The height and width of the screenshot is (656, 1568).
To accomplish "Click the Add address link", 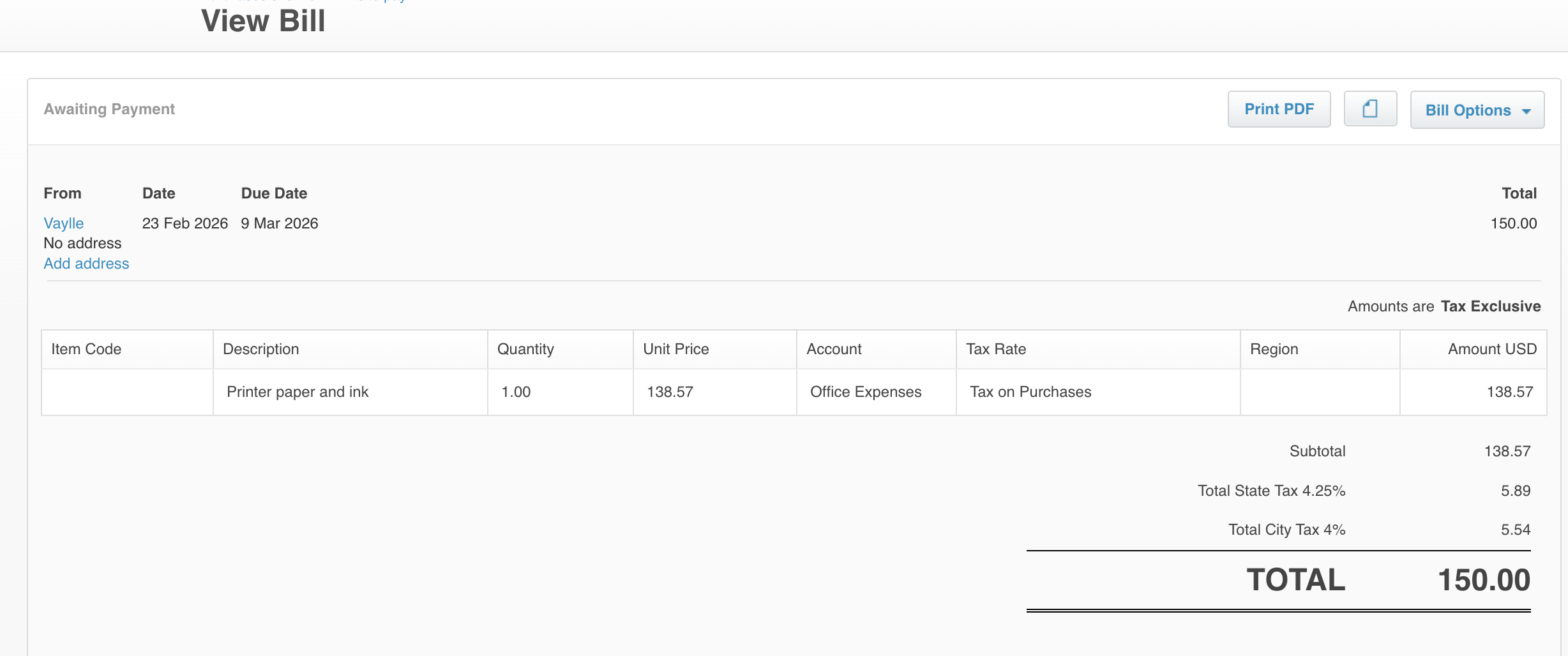I will point(86,264).
